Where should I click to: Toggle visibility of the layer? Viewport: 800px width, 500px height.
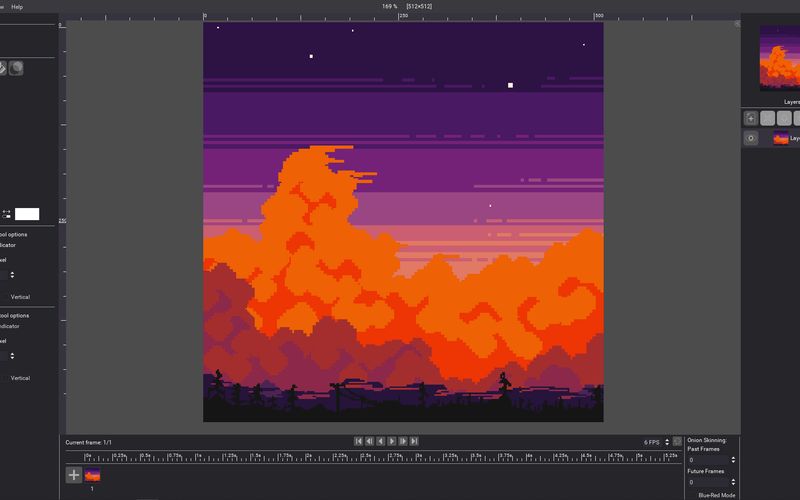click(751, 138)
